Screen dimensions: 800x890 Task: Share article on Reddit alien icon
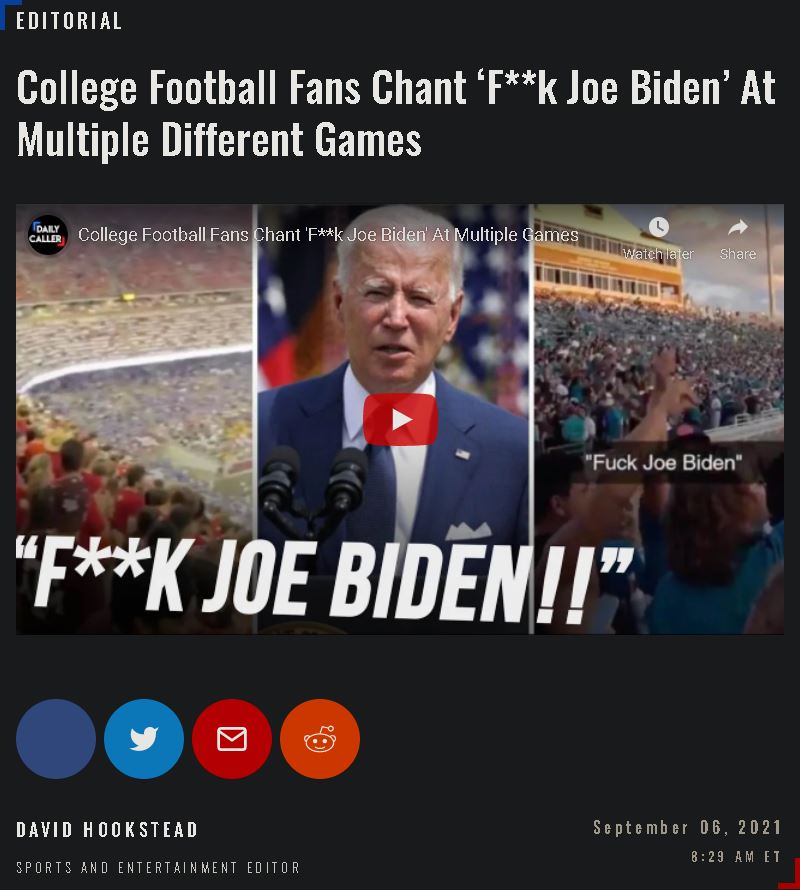[x=320, y=738]
